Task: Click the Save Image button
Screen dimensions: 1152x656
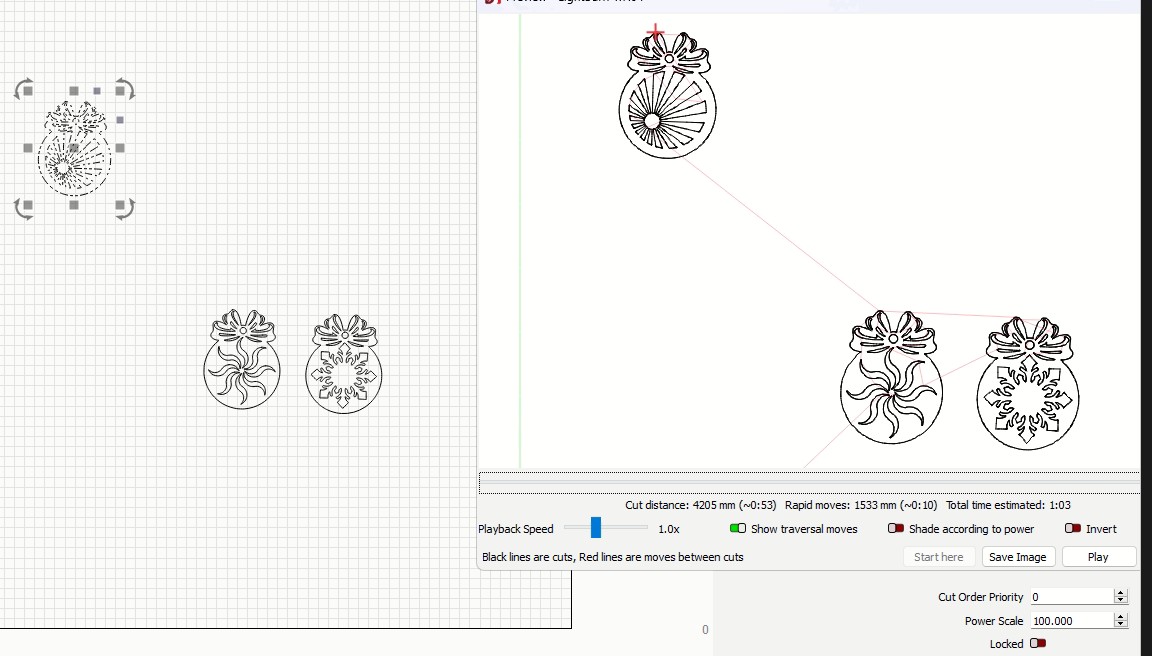Action: pyautogui.click(x=1017, y=557)
